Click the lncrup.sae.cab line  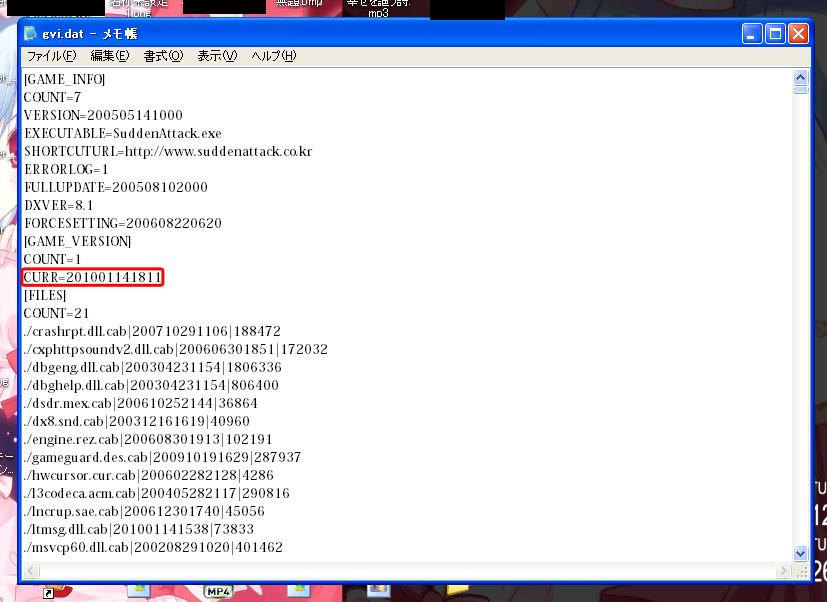point(144,511)
